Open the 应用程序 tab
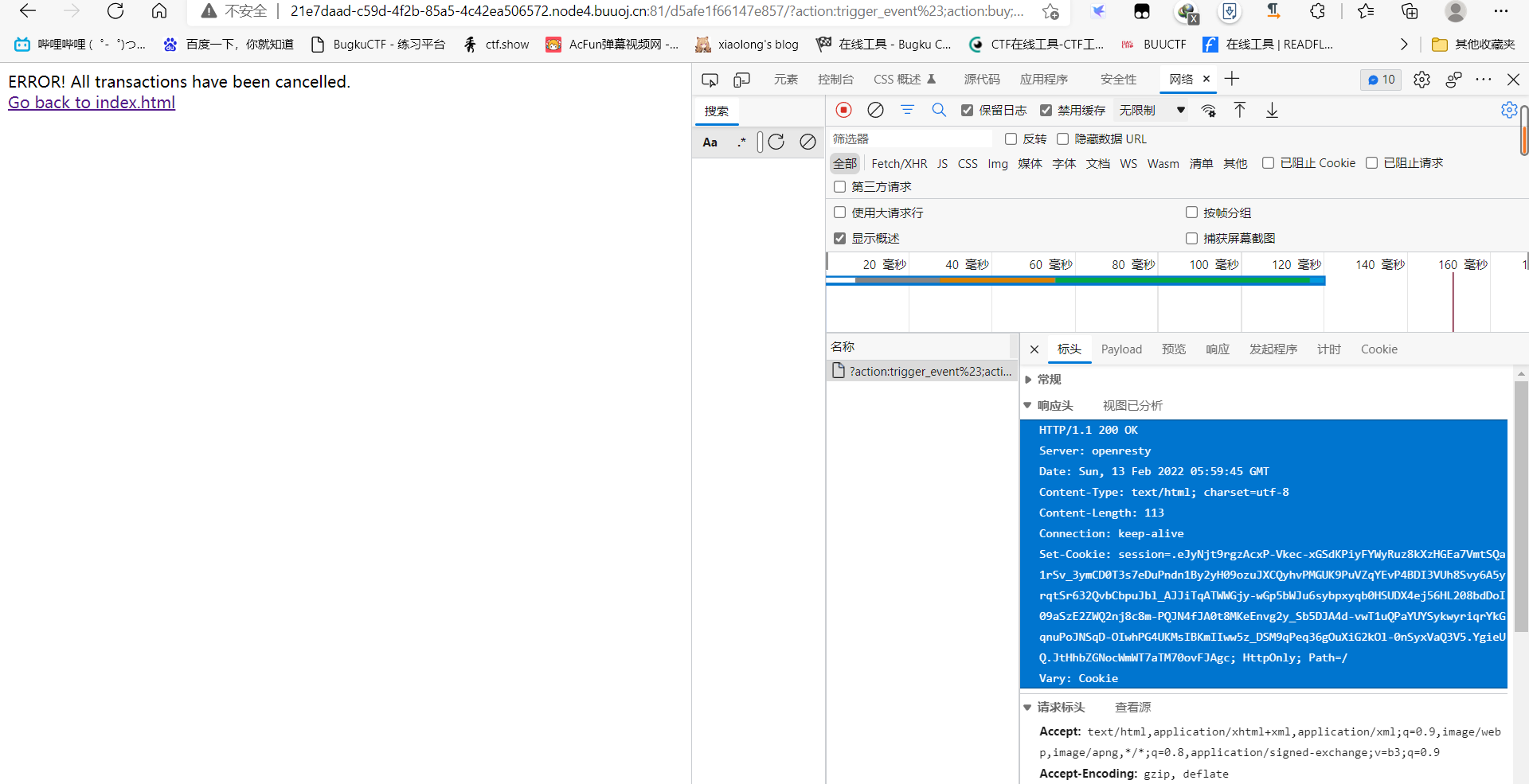This screenshot has width=1529, height=784. tap(1044, 80)
